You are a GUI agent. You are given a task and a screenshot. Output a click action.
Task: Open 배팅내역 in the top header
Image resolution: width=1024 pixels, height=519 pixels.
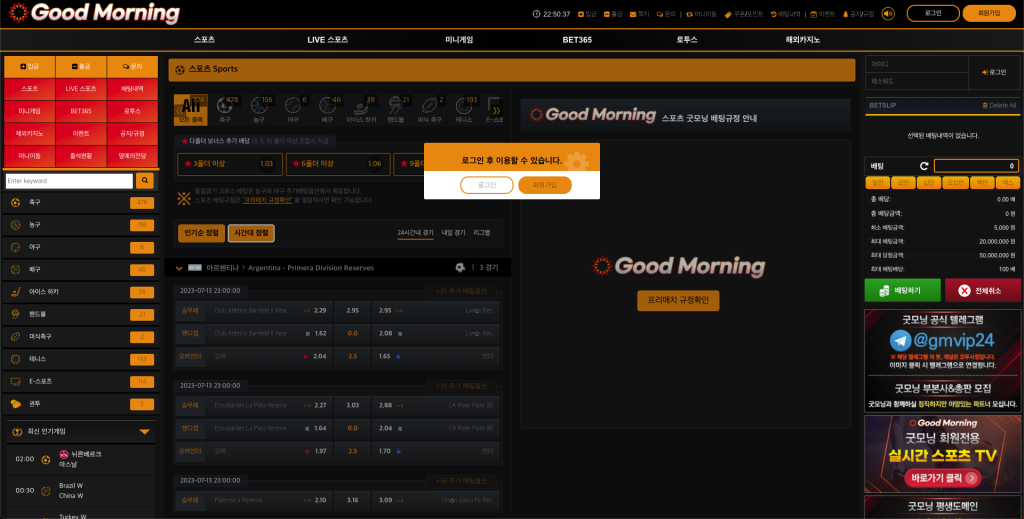(x=785, y=14)
